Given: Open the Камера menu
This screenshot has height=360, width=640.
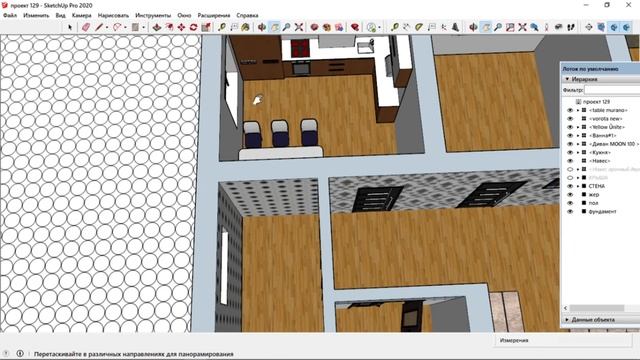Looking at the screenshot, I should tap(82, 15).
